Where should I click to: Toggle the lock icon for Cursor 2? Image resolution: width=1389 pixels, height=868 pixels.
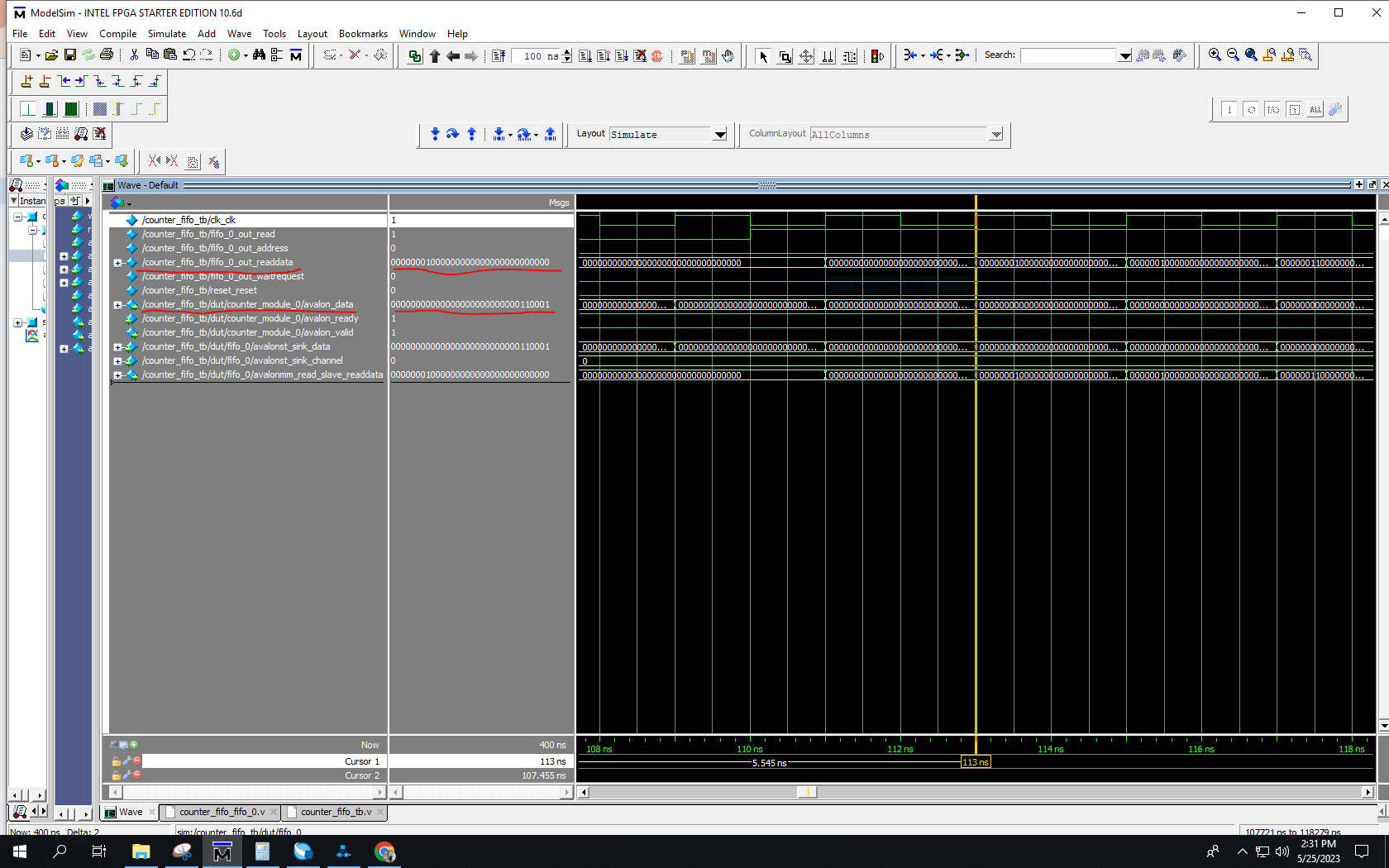tap(116, 775)
